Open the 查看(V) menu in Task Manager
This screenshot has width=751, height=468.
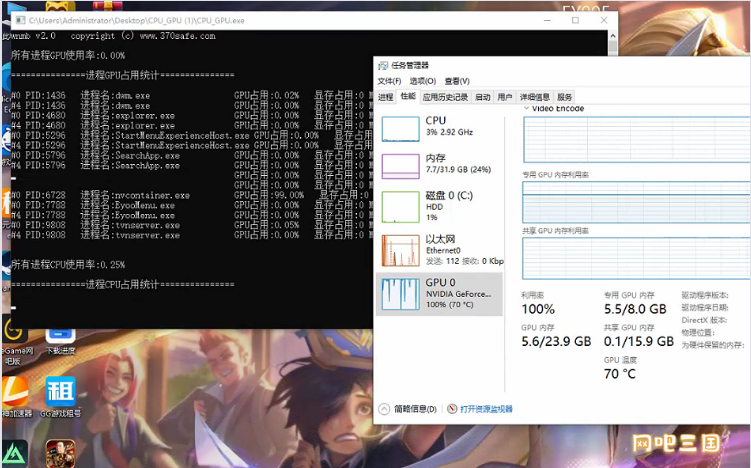457,81
